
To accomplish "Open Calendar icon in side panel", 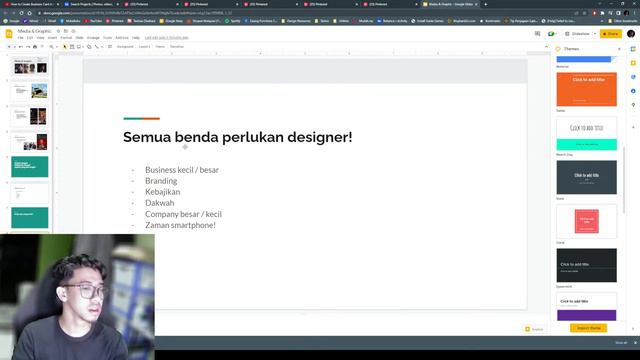I will tap(633, 49).
